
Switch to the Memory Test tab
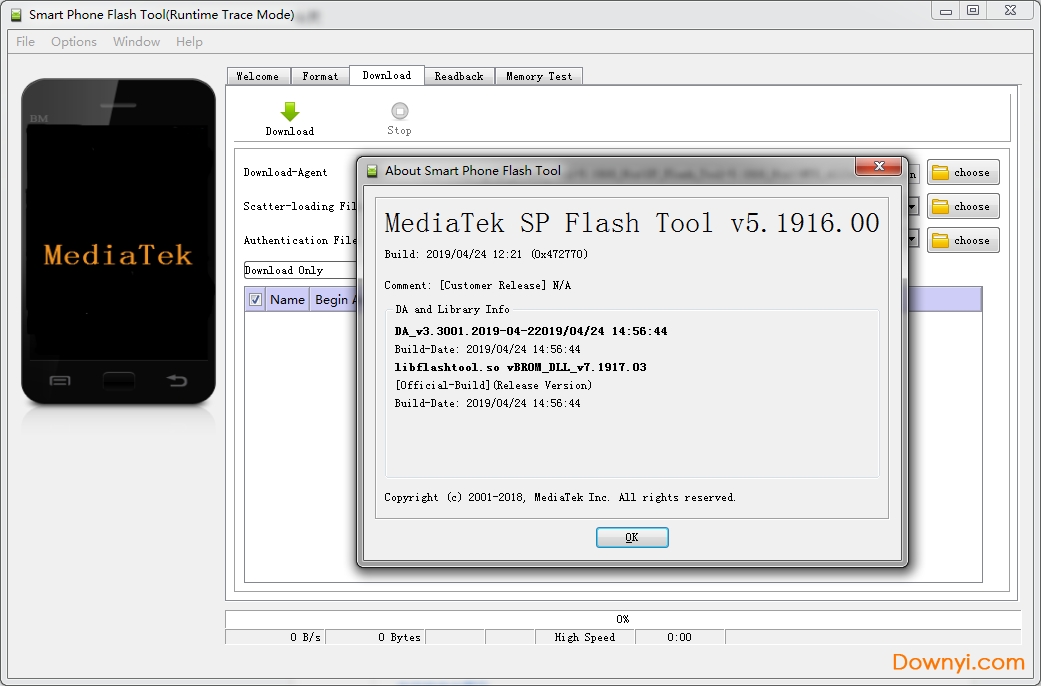(x=538, y=75)
